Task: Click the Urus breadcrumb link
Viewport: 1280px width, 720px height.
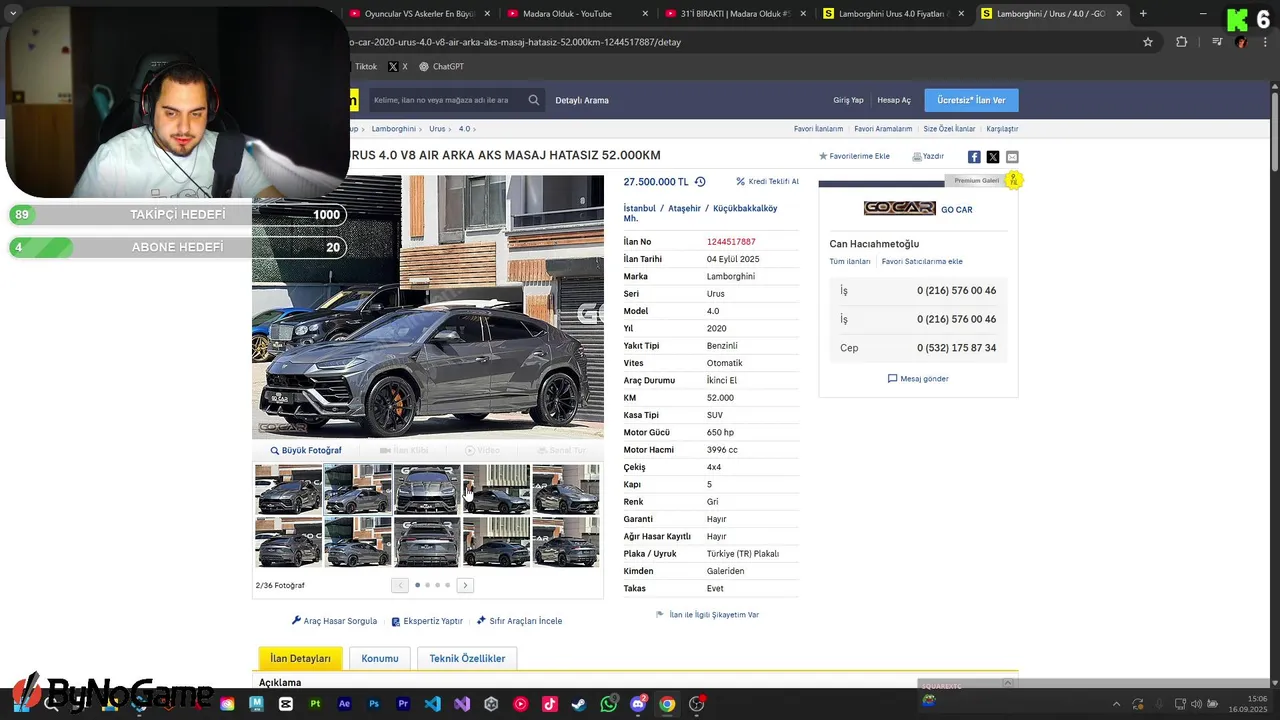Action: pos(437,129)
